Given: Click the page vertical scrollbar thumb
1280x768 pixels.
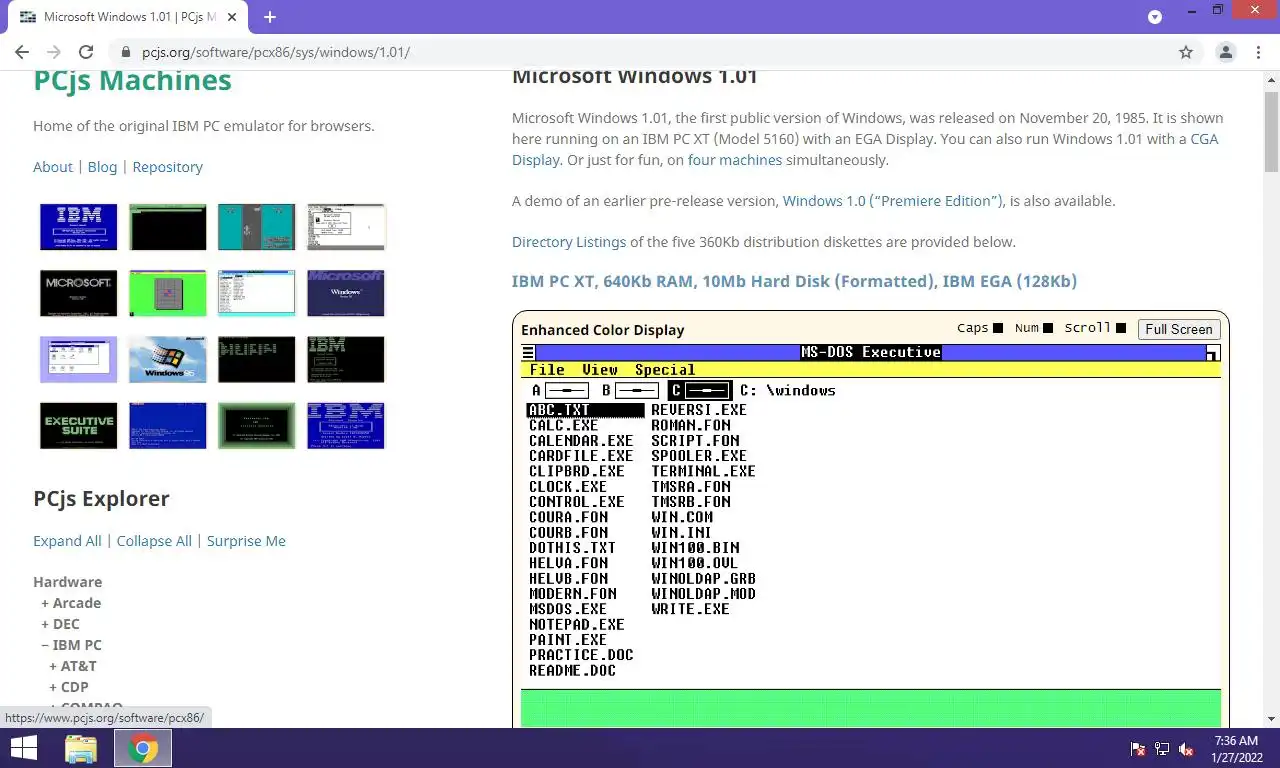Looking at the screenshot, I should [1271, 130].
